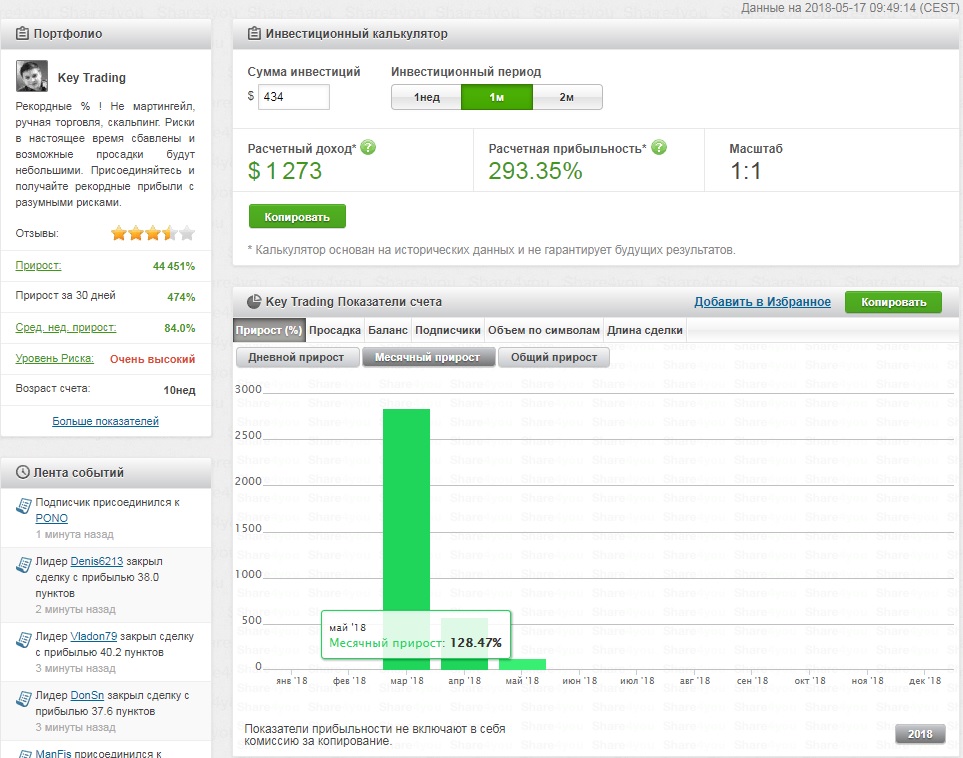Click the tall green мар '18 bar

(x=406, y=520)
